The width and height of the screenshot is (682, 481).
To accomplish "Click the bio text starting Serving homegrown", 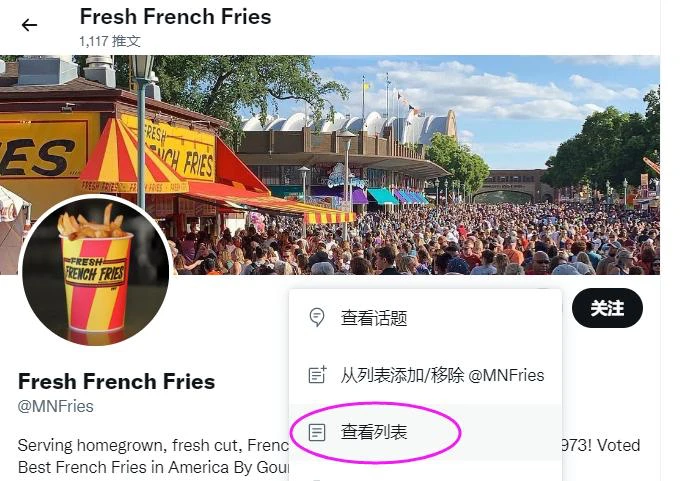I will click(153, 445).
